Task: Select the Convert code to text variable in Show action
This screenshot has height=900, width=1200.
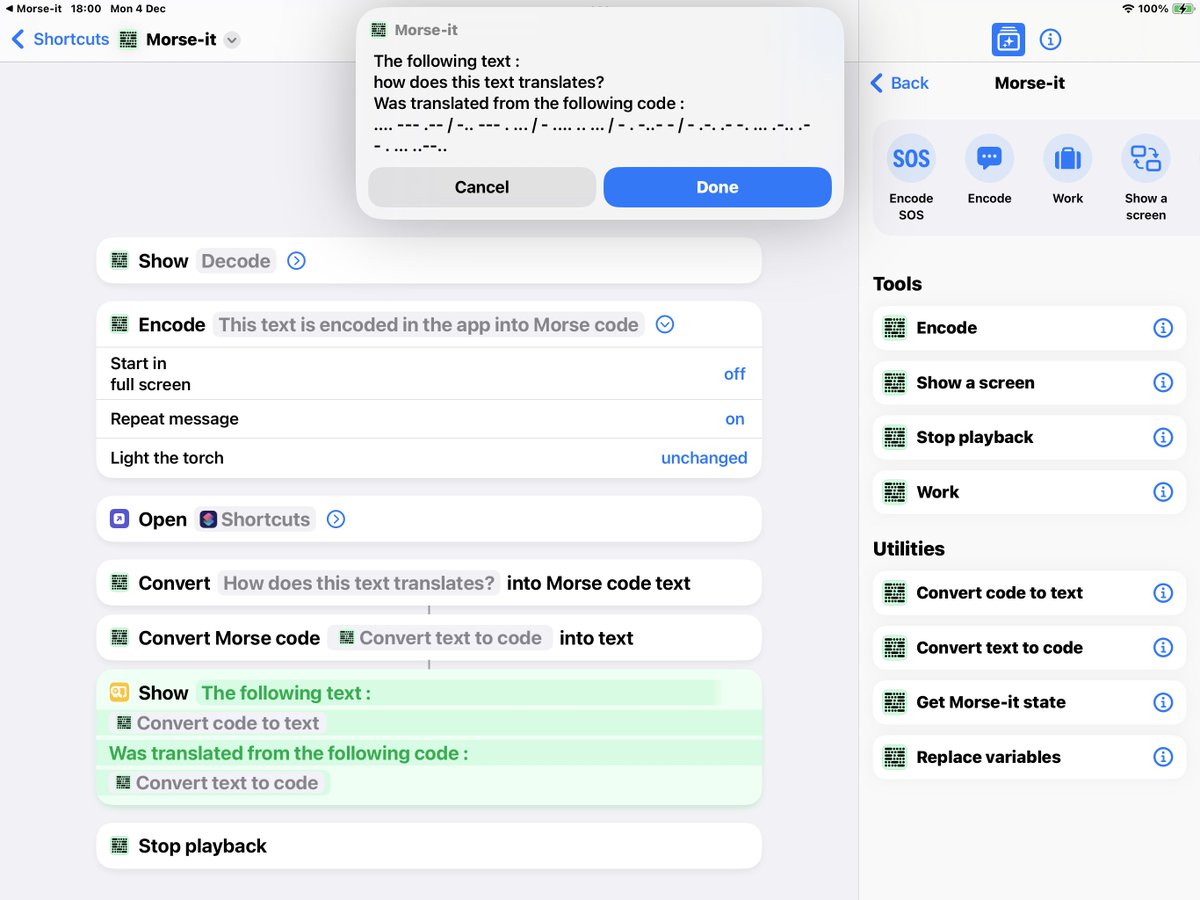Action: click(x=217, y=723)
